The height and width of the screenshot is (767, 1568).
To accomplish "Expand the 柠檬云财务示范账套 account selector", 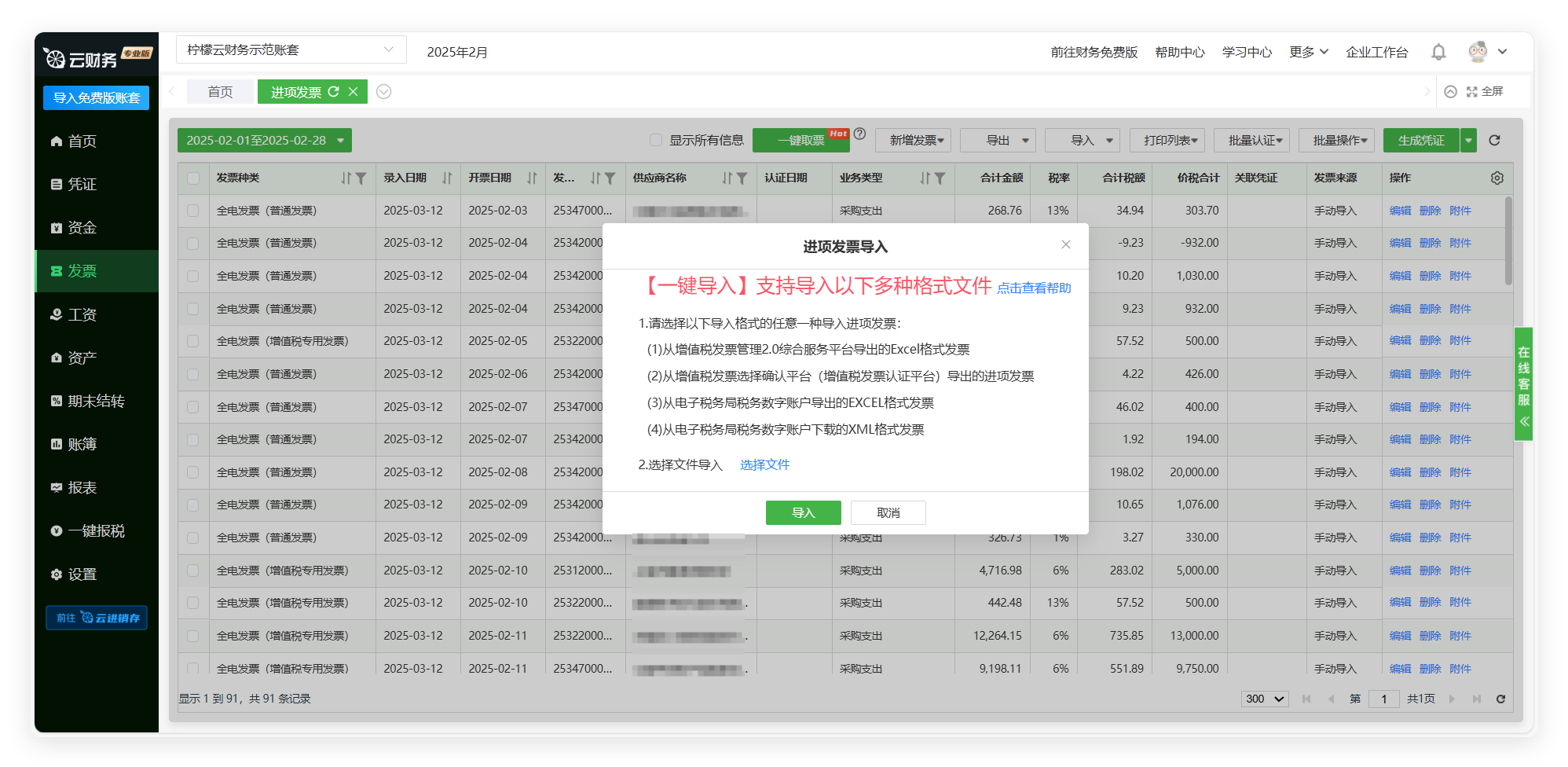I will coord(291,50).
